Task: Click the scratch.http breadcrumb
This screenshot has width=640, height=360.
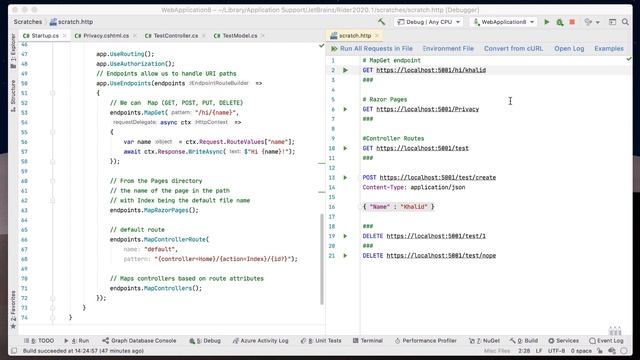Action: 71,22
